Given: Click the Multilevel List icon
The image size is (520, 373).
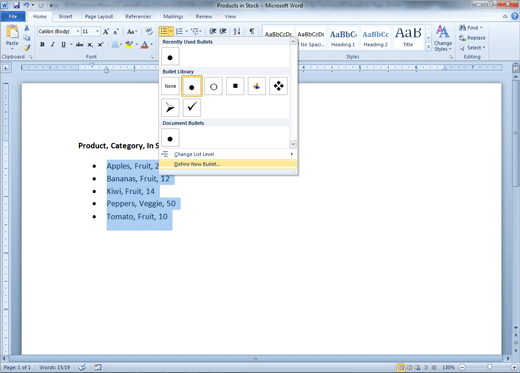Looking at the screenshot, I should [194, 32].
